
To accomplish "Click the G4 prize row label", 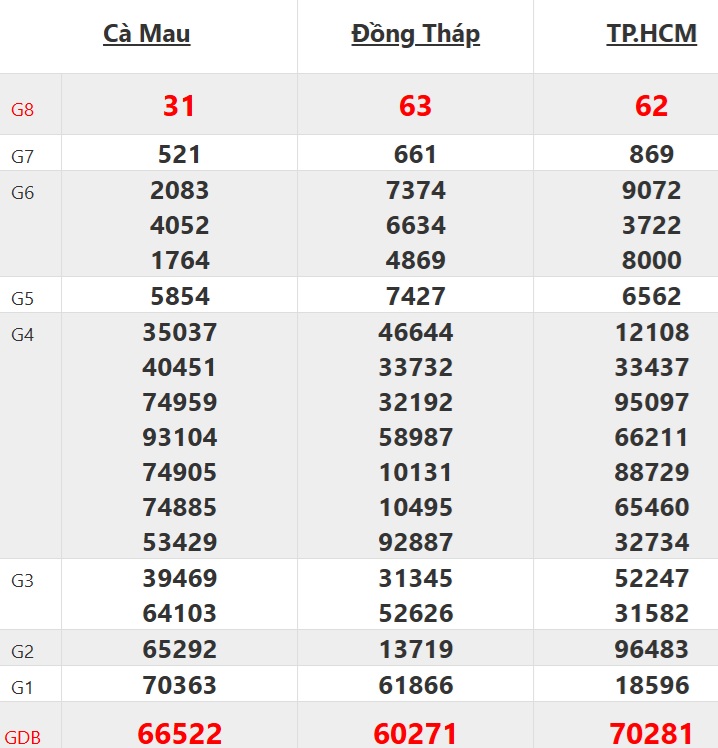I will [x=22, y=335].
